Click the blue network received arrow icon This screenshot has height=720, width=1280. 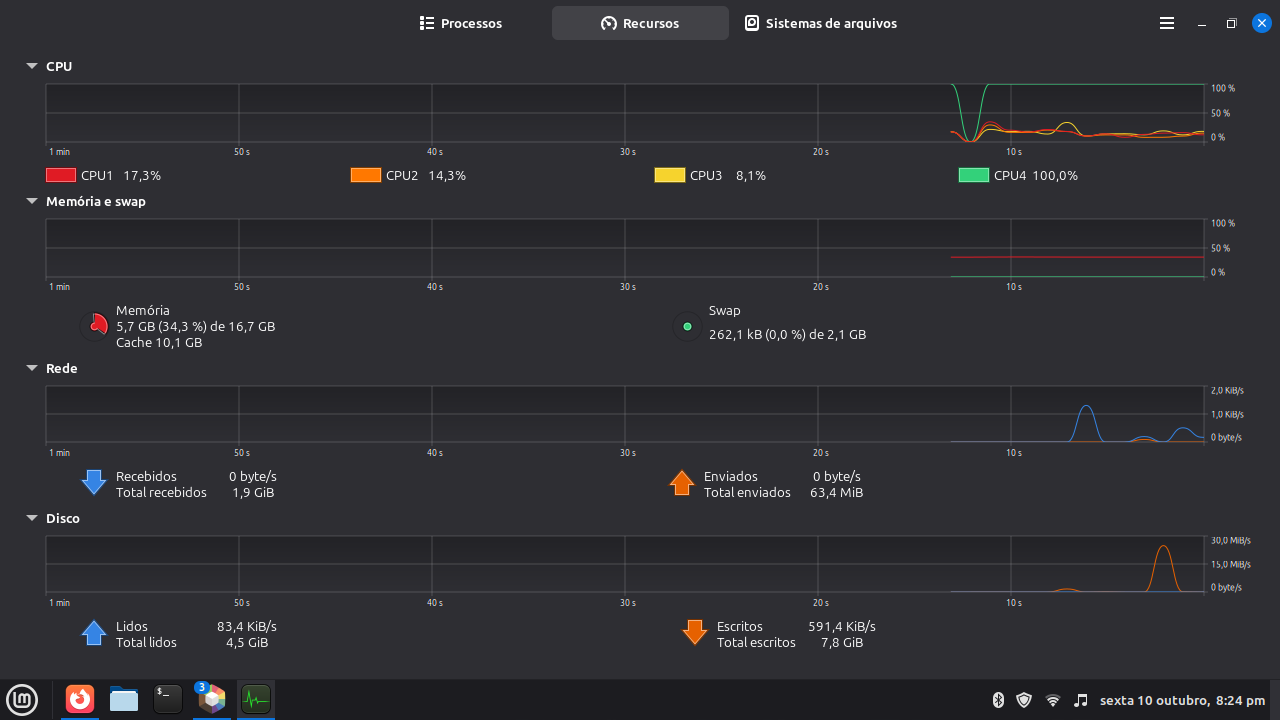(94, 483)
